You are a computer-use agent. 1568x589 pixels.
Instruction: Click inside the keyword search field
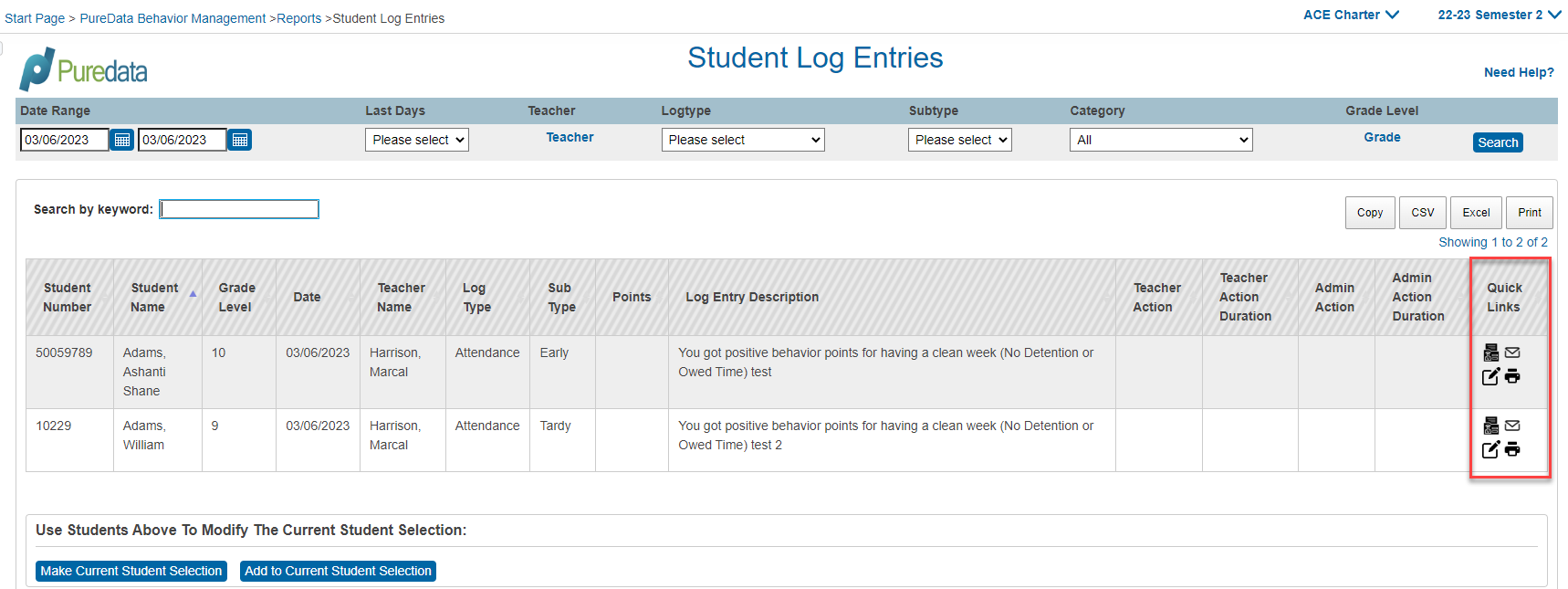coord(238,208)
